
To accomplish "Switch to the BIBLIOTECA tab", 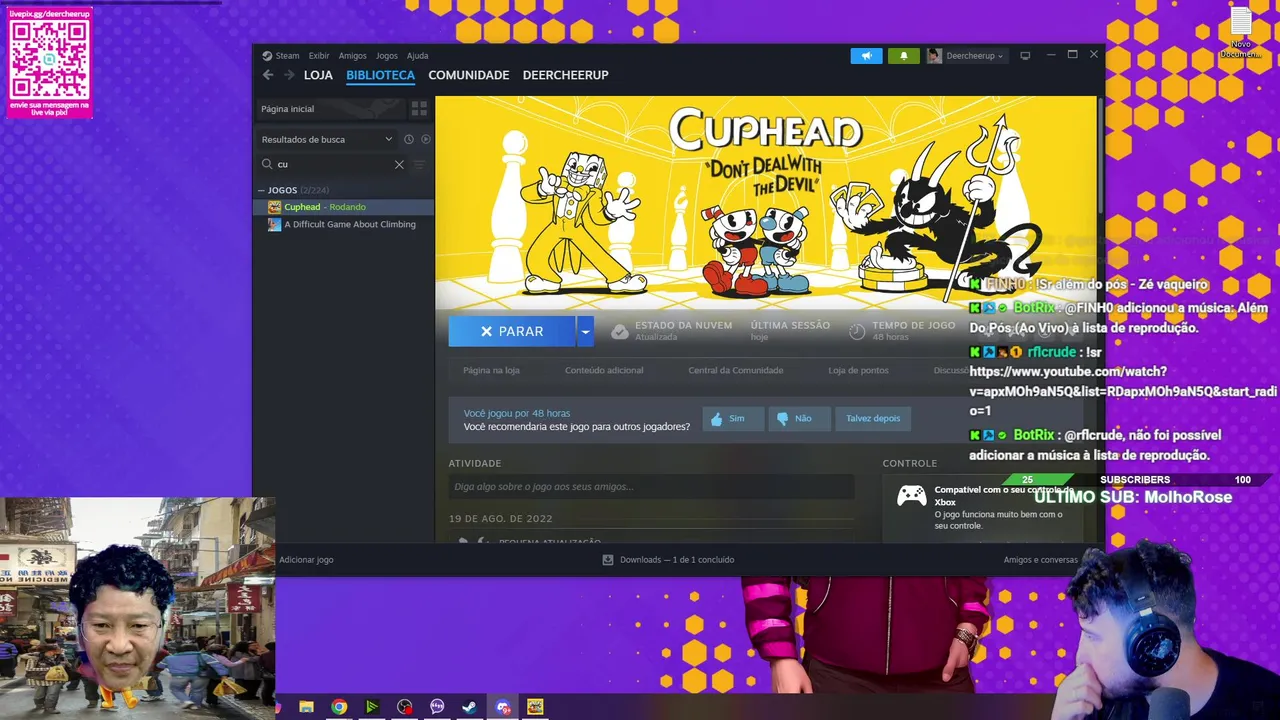I will tap(380, 75).
